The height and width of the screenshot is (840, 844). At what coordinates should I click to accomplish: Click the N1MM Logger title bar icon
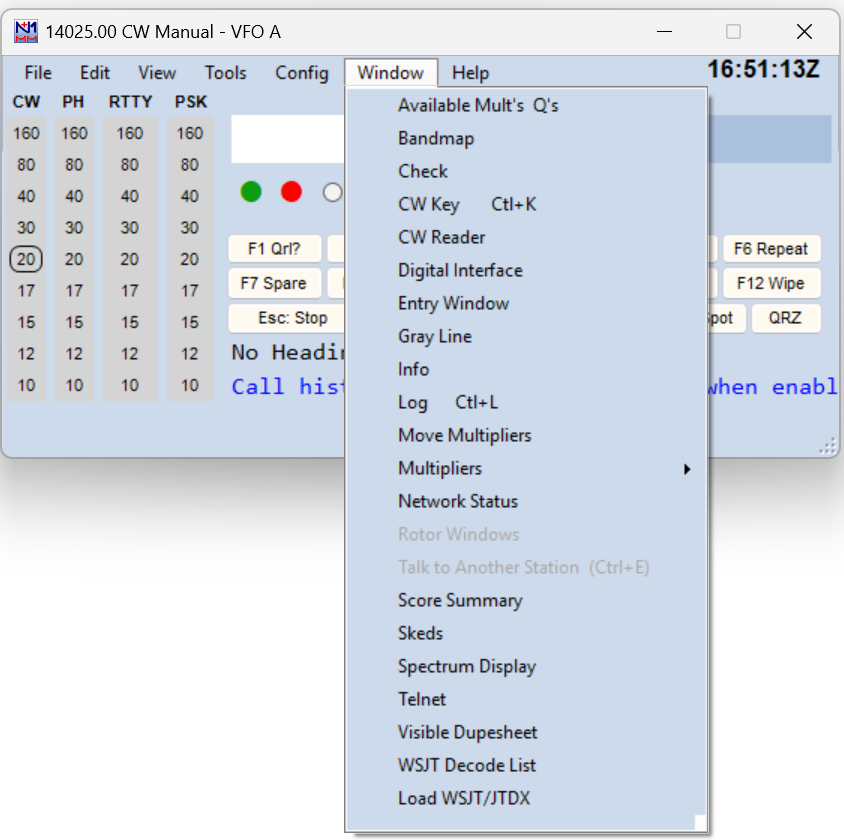(x=25, y=31)
